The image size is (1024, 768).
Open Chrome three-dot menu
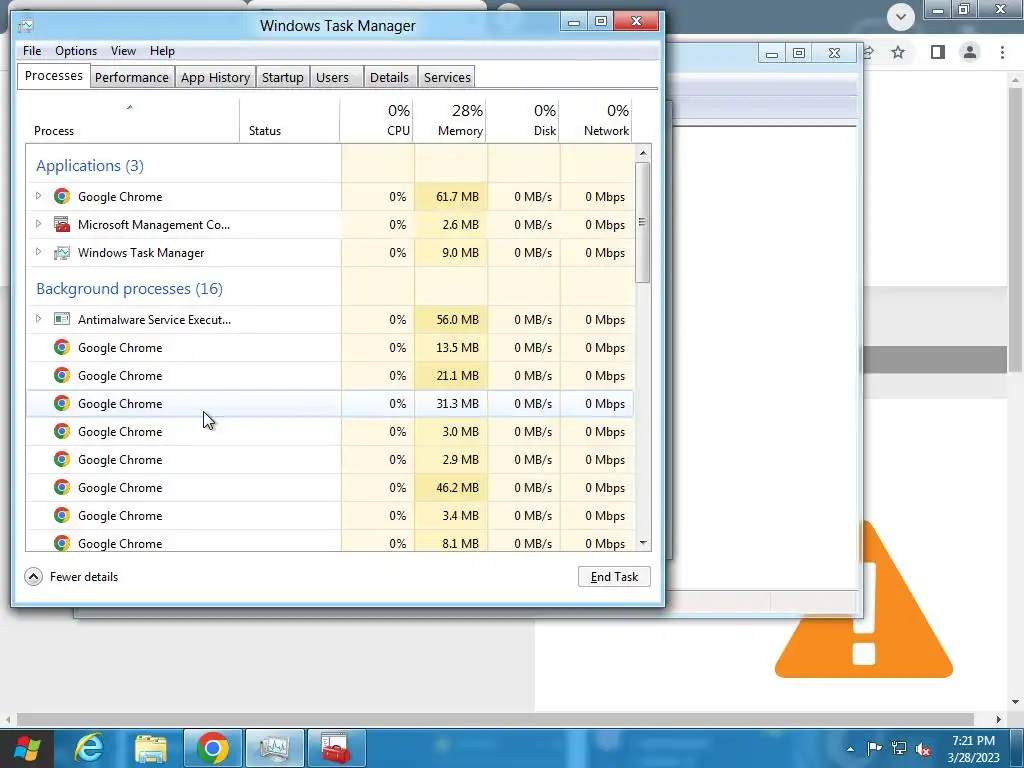1002,52
